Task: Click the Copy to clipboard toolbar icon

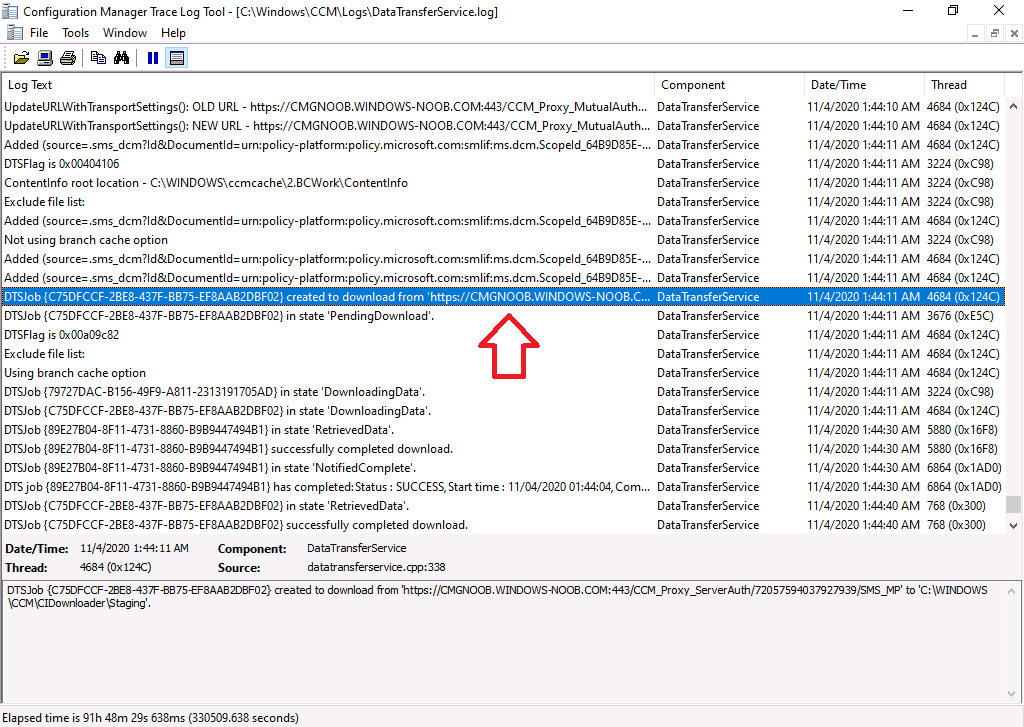Action: (98, 58)
